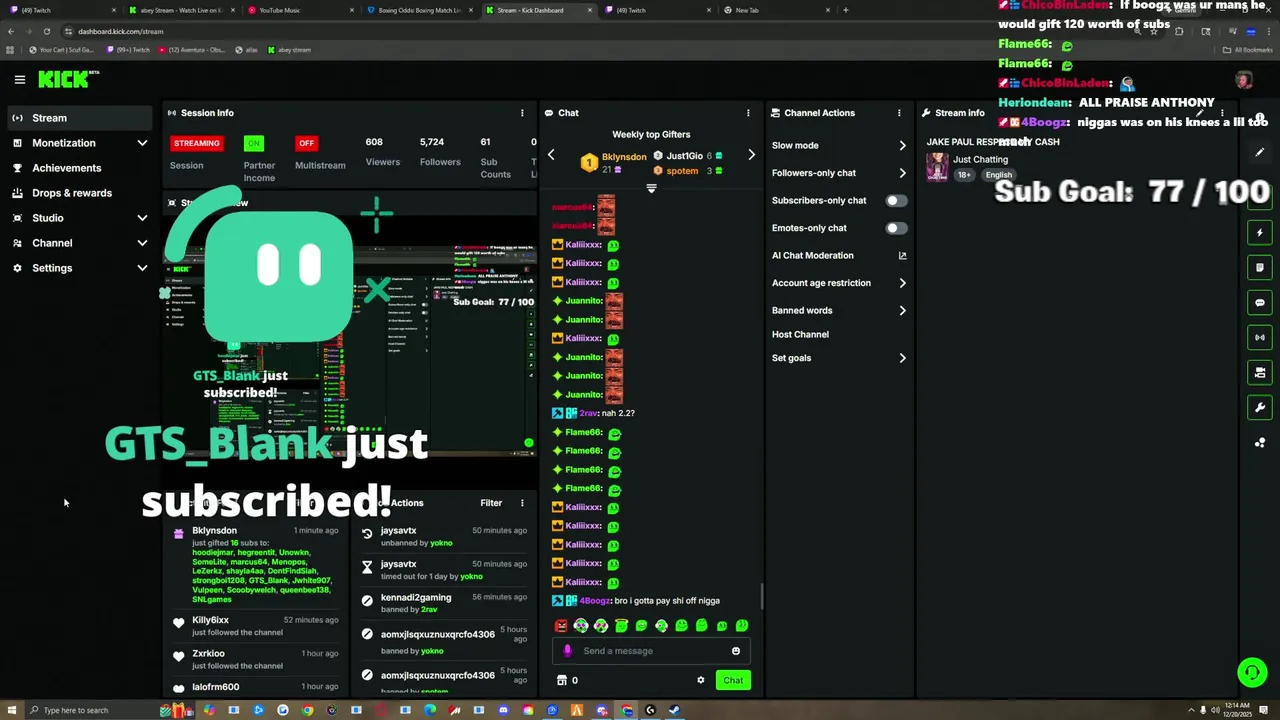Toggle Subscribers-only chat switch
This screenshot has width=1280, height=720.
[896, 200]
